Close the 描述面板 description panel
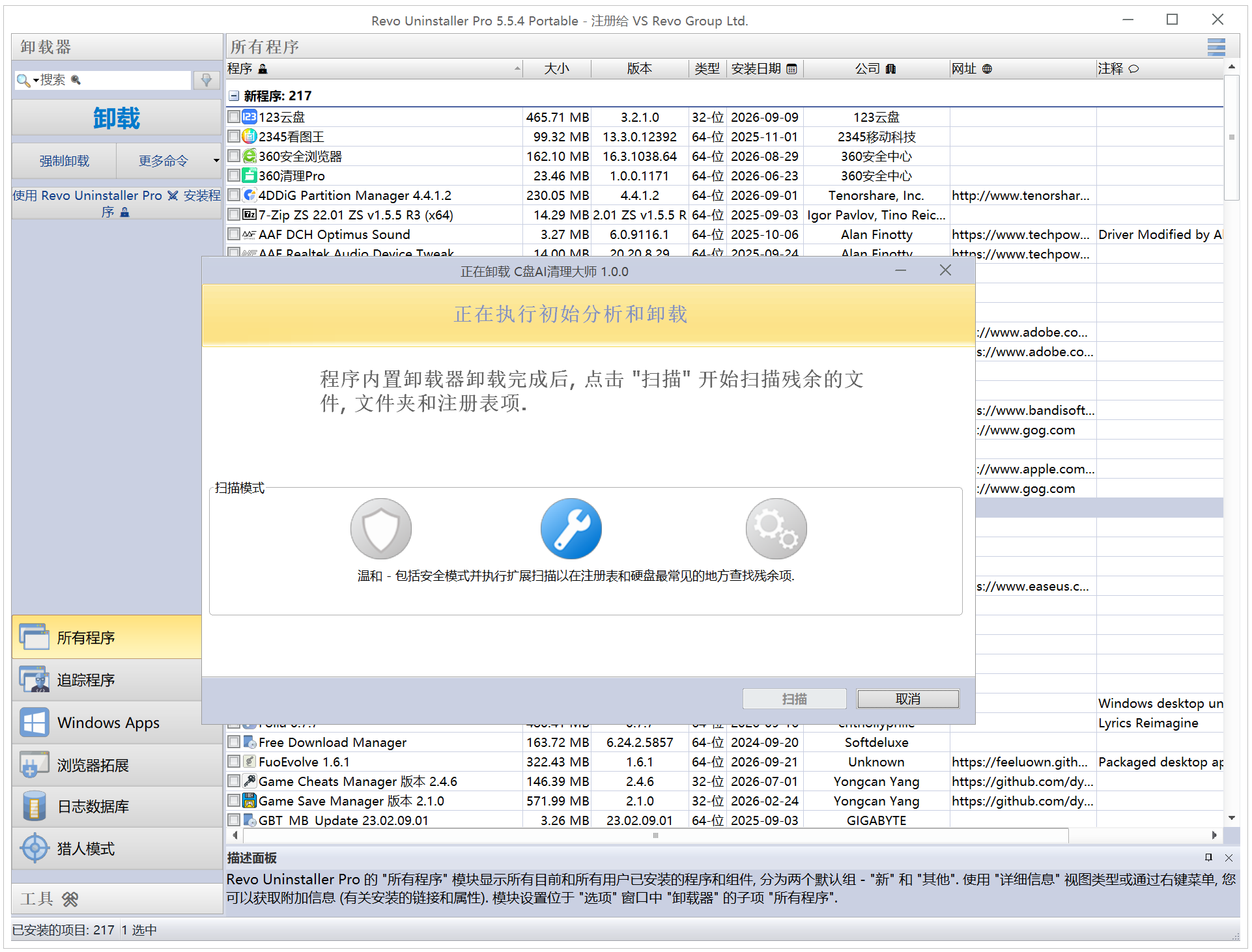 tap(1229, 858)
